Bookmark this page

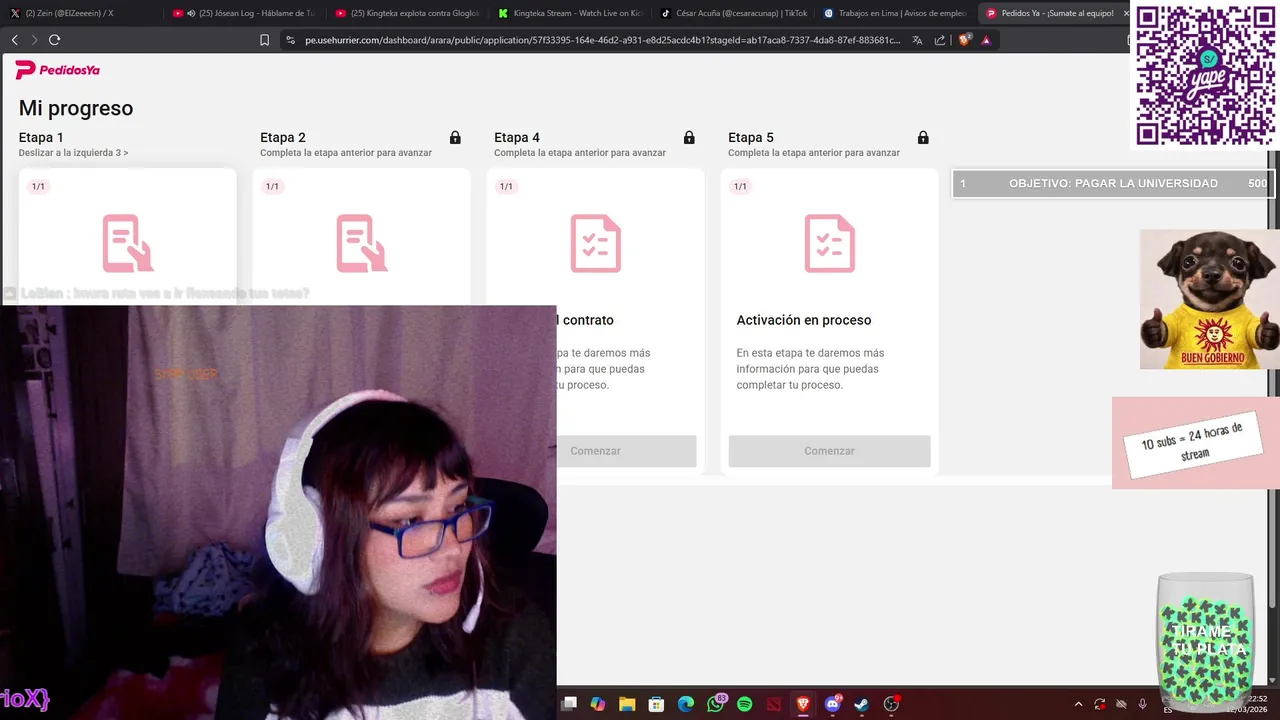(264, 40)
